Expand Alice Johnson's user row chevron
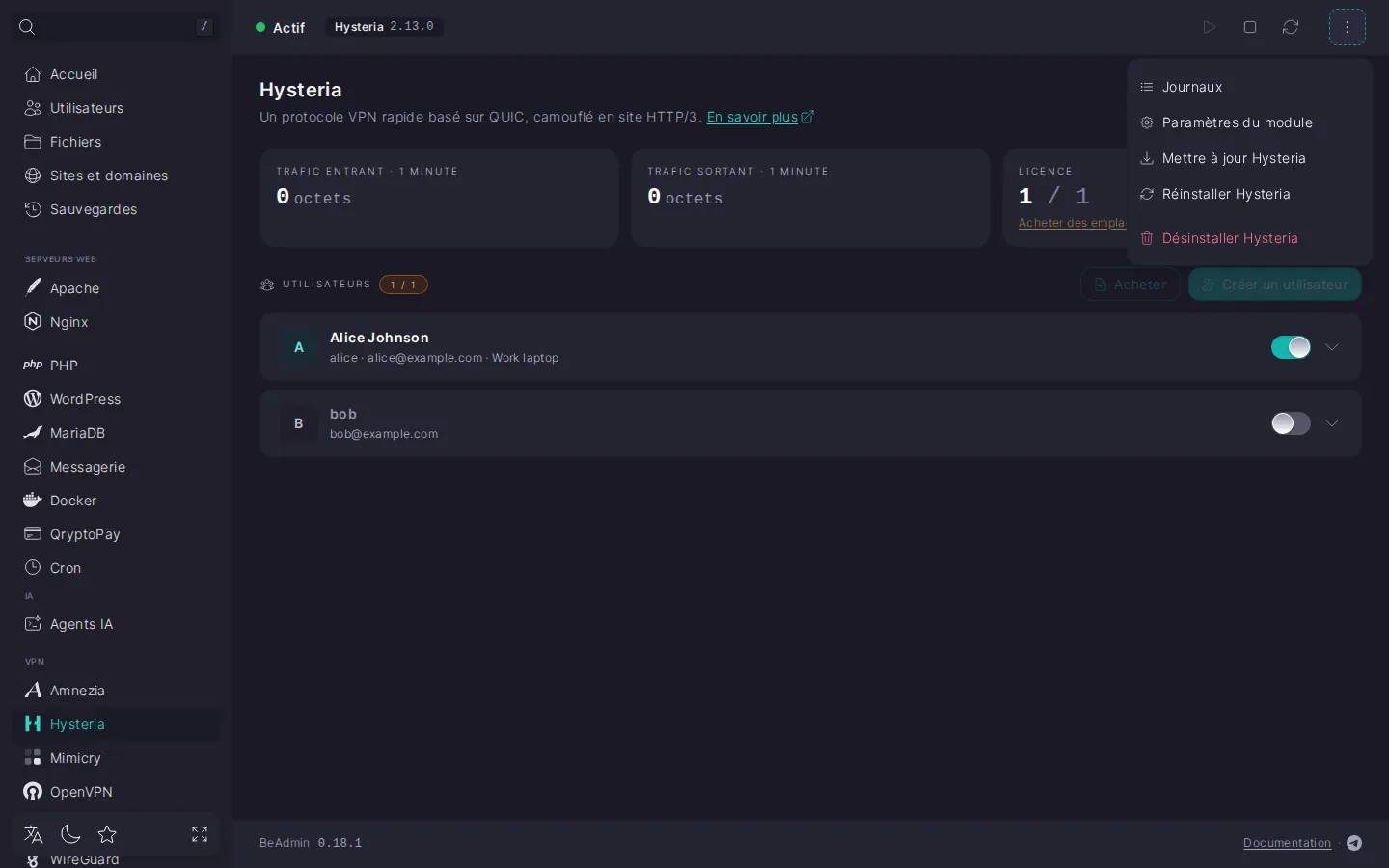This screenshot has height=868, width=1389. [1332, 347]
